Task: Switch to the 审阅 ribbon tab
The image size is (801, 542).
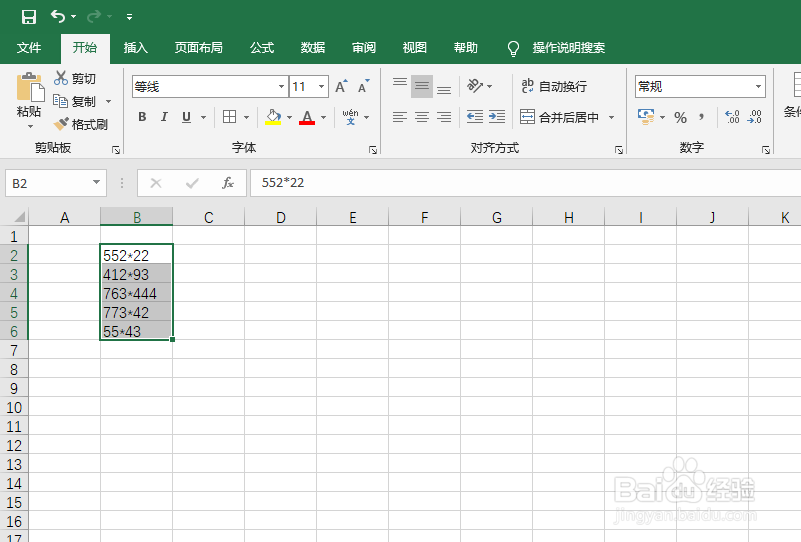Action: pos(364,48)
